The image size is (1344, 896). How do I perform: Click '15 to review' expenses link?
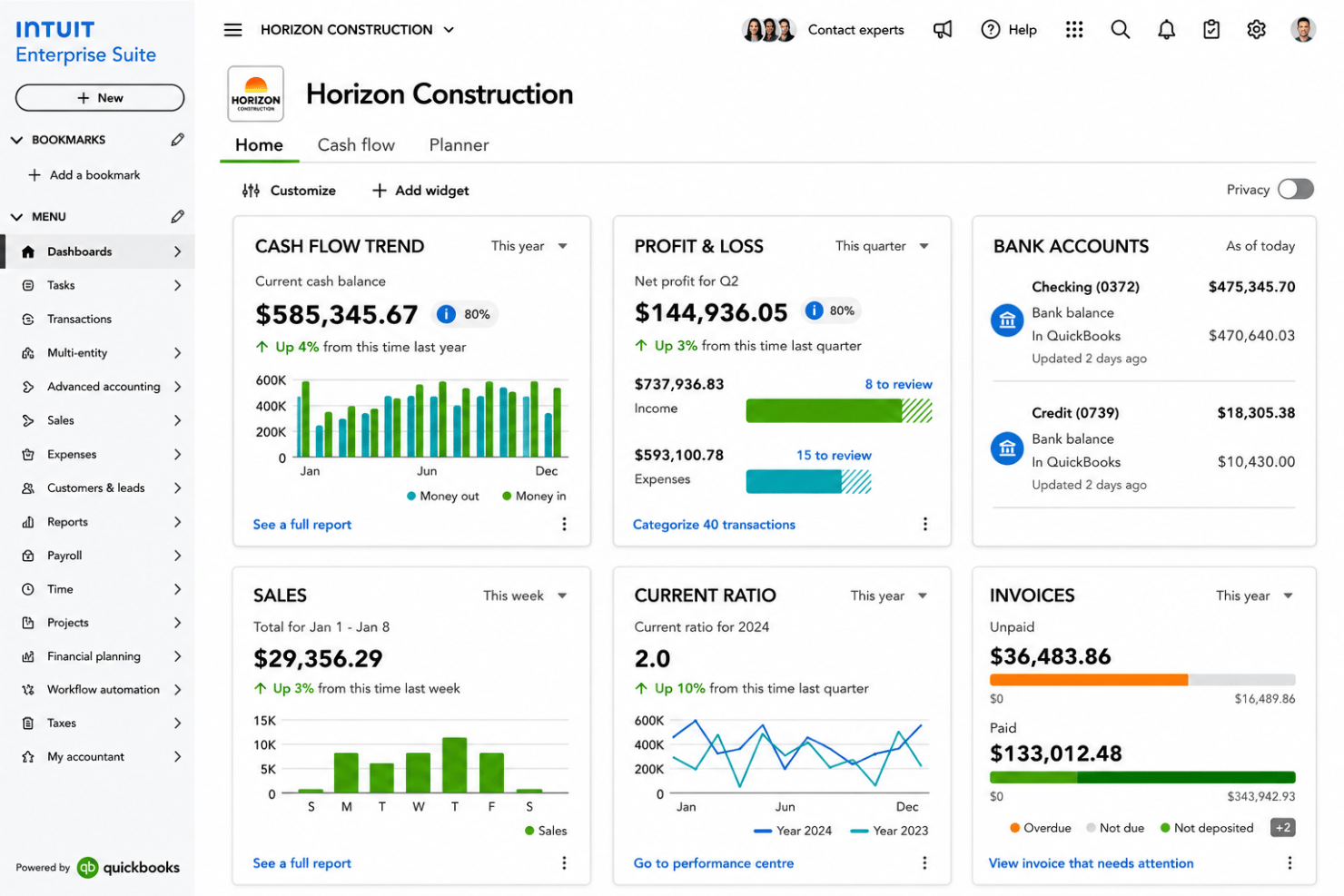point(834,455)
